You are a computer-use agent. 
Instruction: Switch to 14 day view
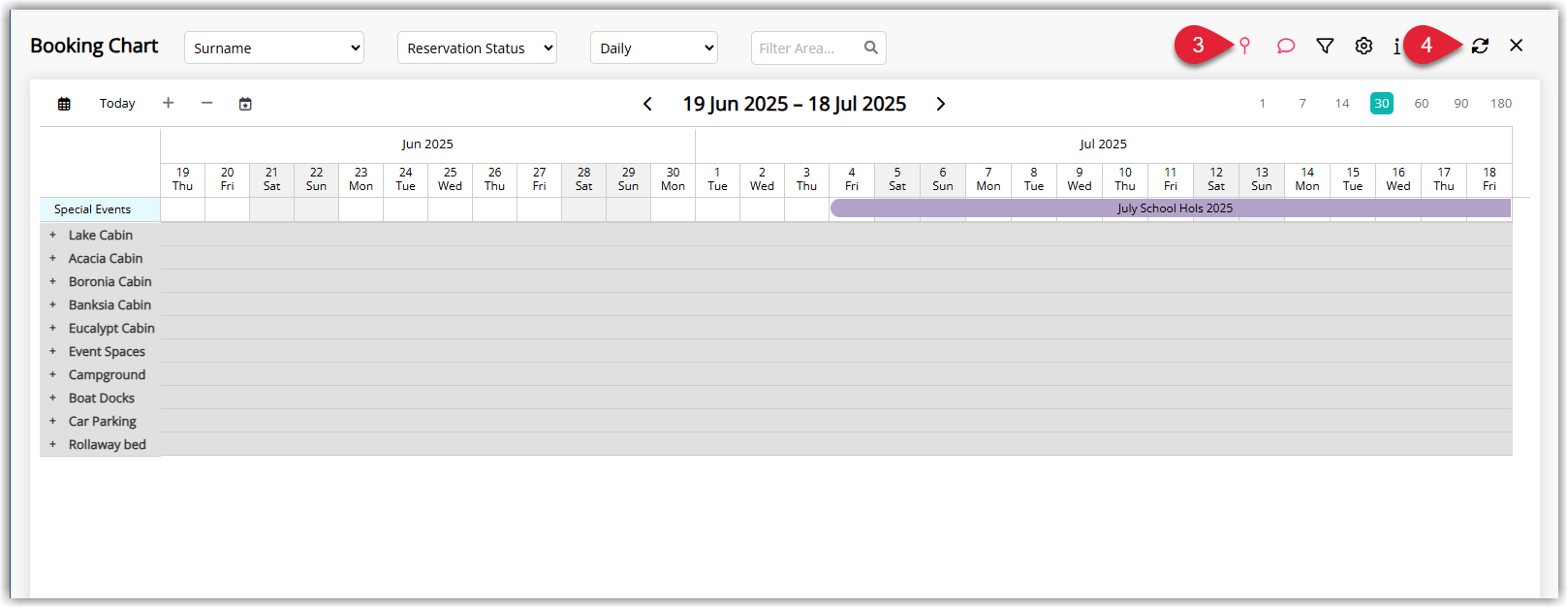[x=1342, y=104]
